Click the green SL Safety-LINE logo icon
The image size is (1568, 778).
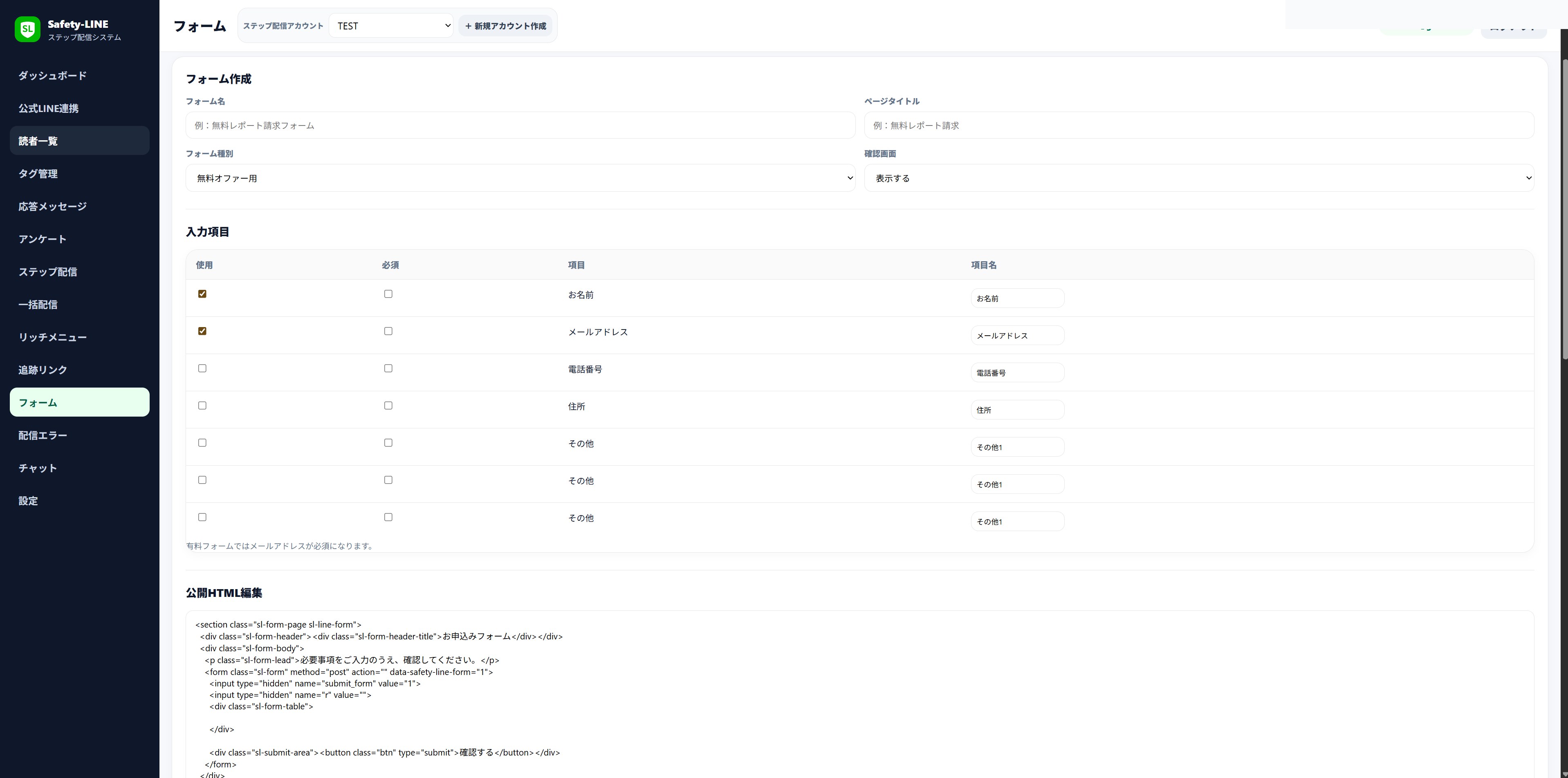[x=27, y=29]
